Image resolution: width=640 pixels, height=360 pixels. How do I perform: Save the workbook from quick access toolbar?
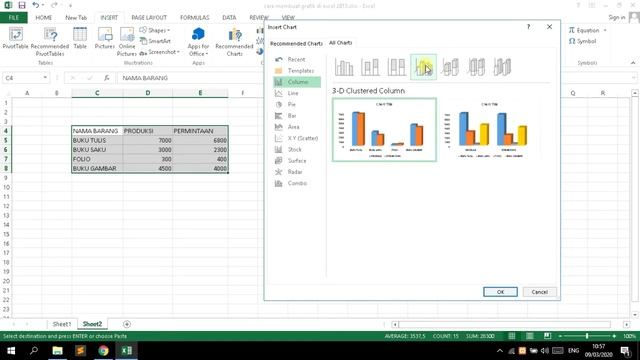[22, 5]
